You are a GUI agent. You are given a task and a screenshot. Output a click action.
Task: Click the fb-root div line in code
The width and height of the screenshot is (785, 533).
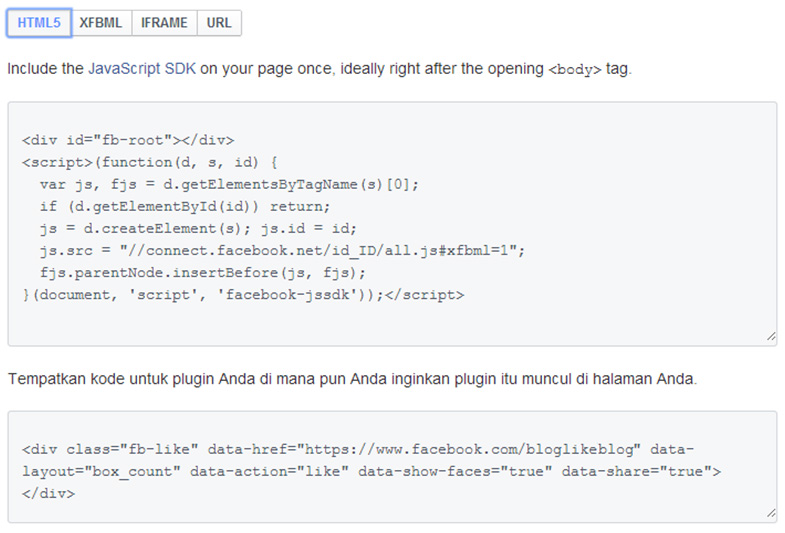point(127,140)
